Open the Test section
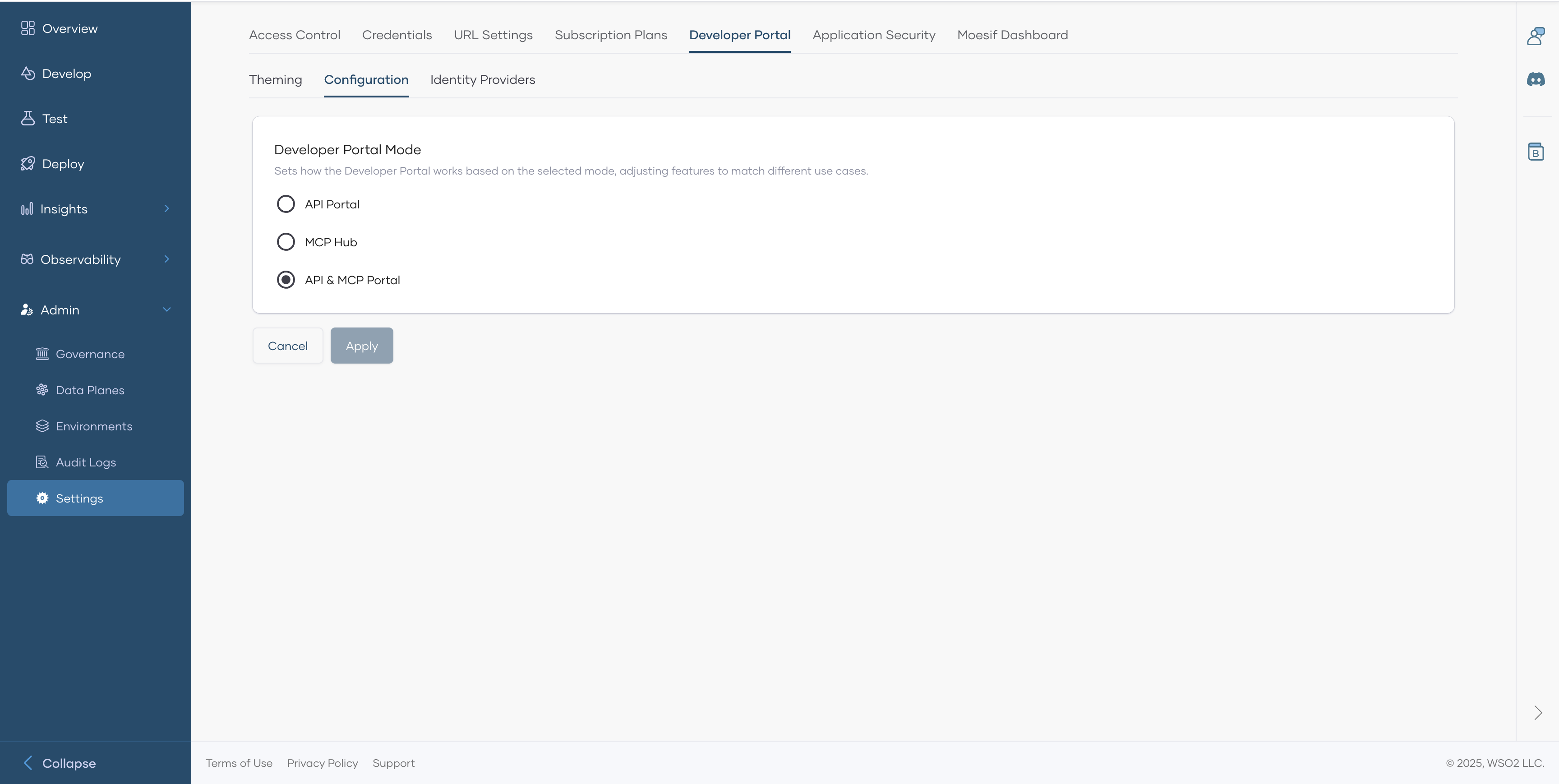Viewport: 1559px width, 784px height. (x=54, y=118)
